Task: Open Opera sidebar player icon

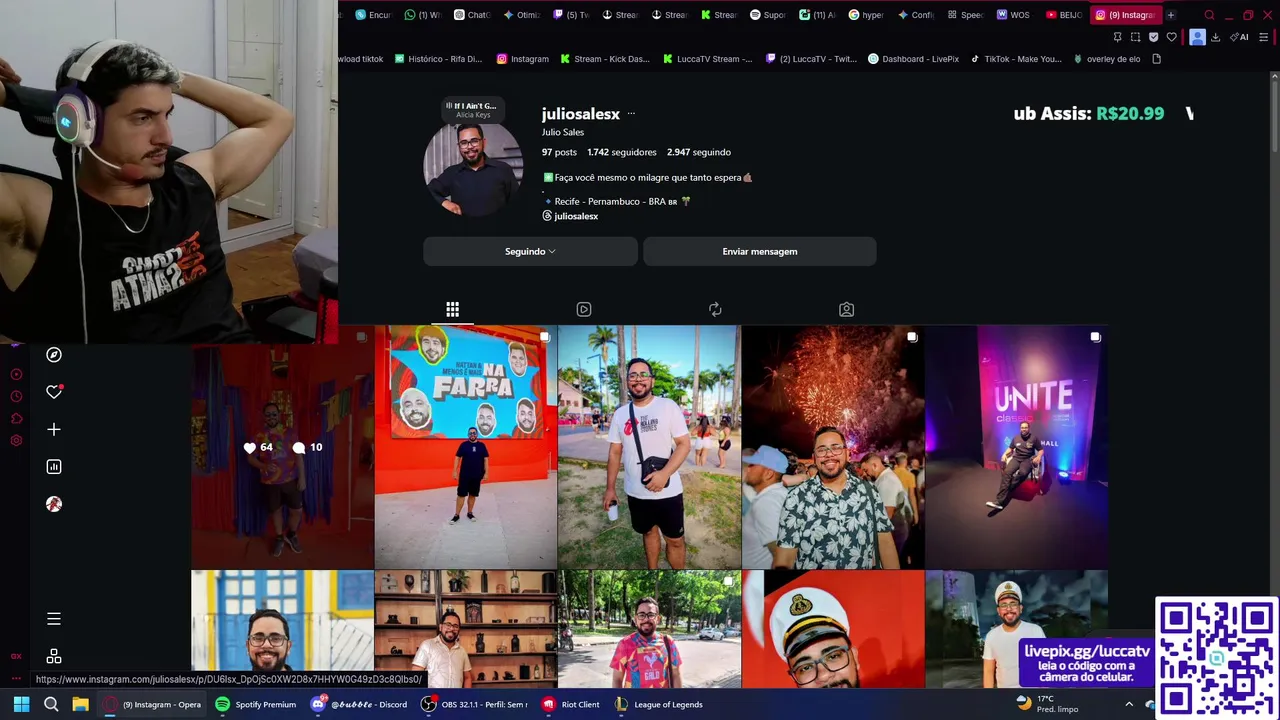Action: [x=16, y=374]
